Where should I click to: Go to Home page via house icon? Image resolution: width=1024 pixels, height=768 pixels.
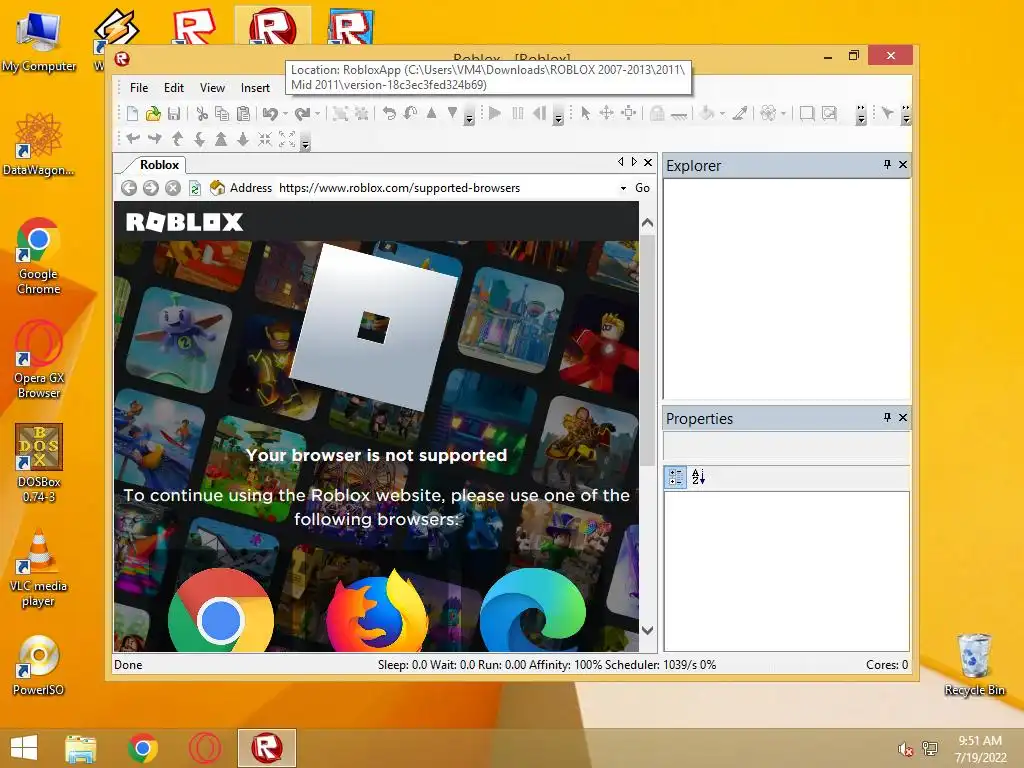tap(217, 188)
